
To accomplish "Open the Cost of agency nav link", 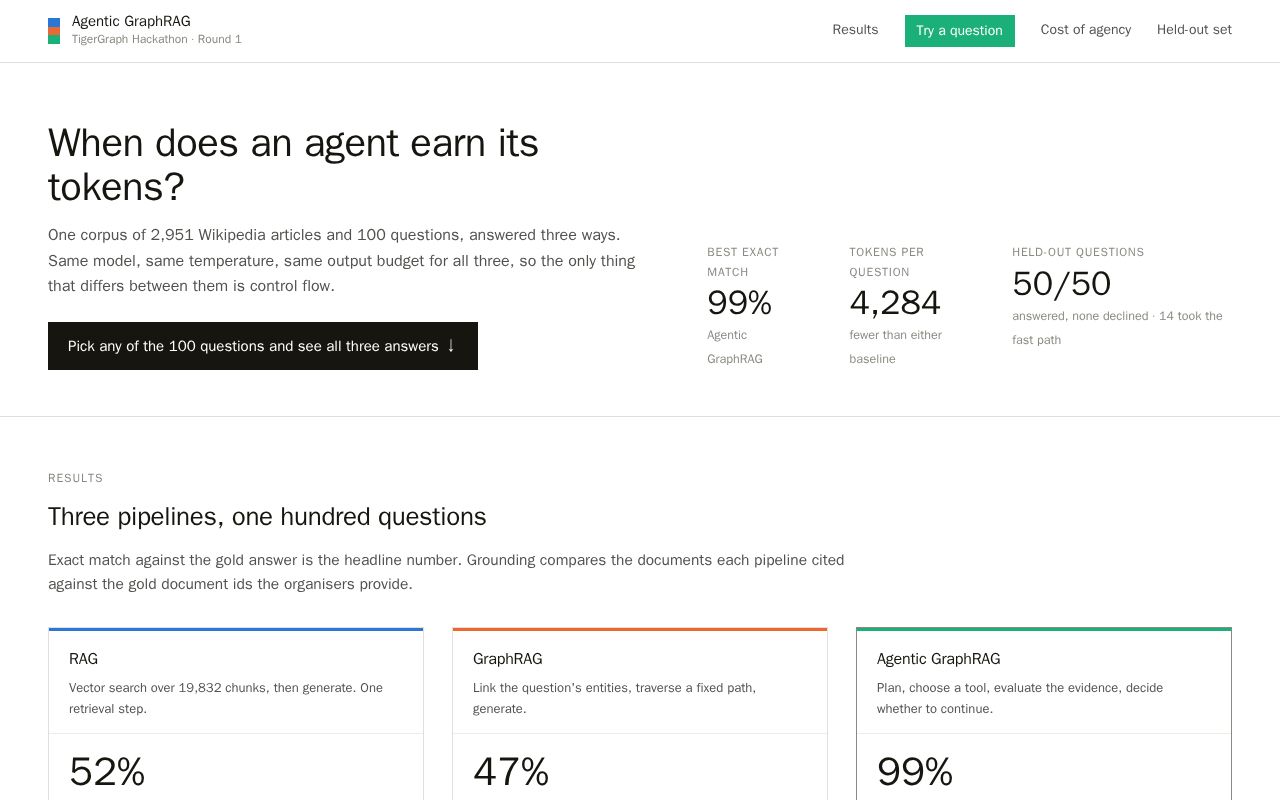I will coord(1086,30).
